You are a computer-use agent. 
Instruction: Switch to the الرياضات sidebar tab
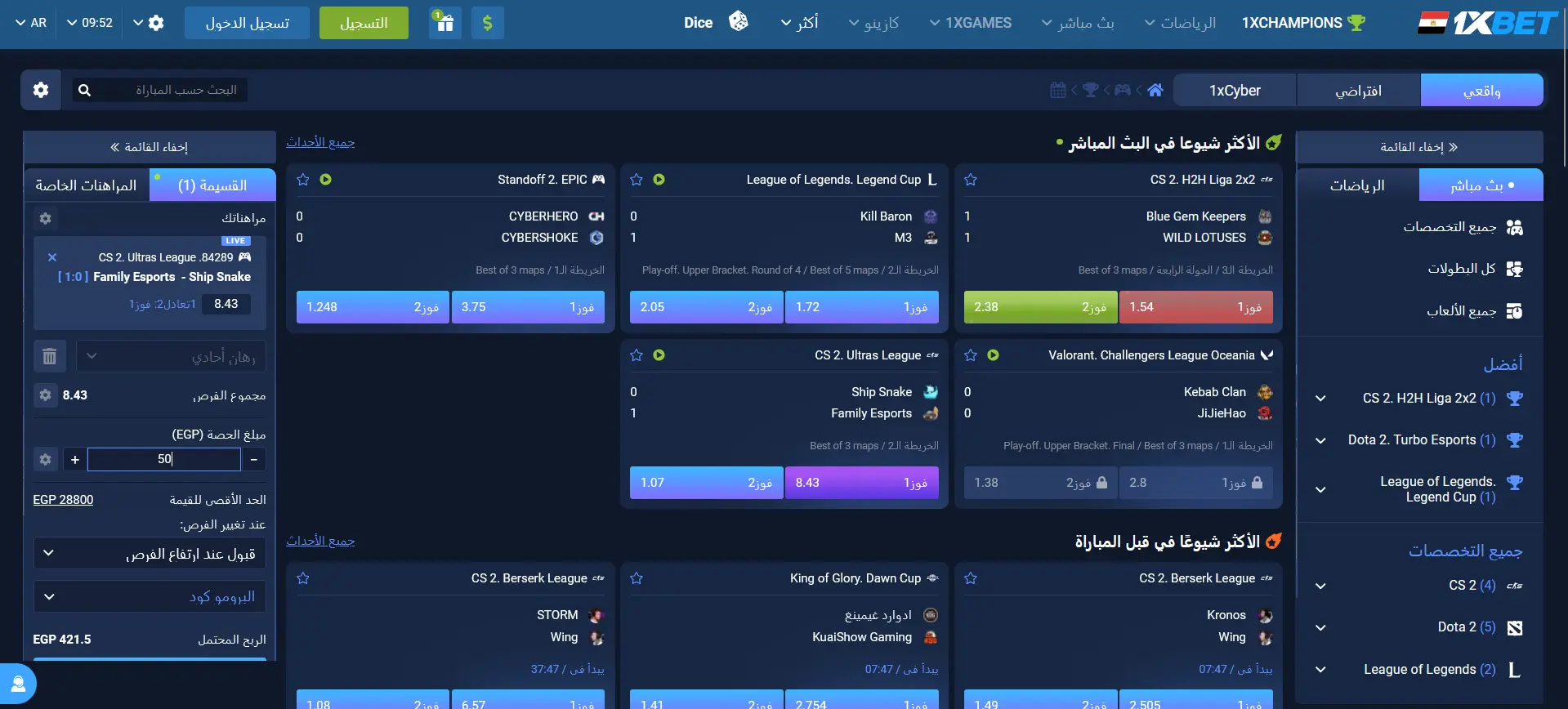point(1357,185)
